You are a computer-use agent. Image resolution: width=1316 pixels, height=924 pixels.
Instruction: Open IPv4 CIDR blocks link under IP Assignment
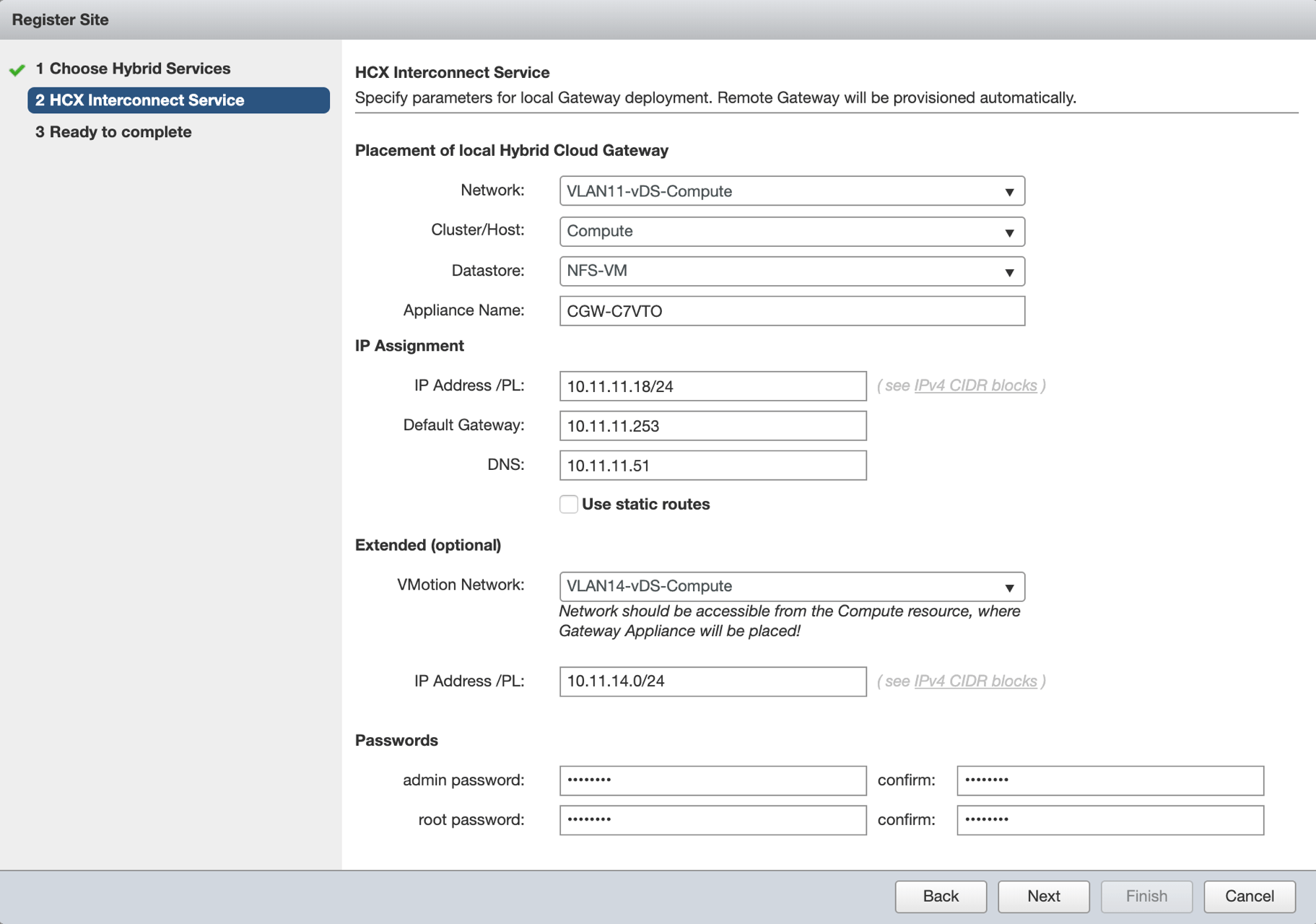(x=975, y=385)
